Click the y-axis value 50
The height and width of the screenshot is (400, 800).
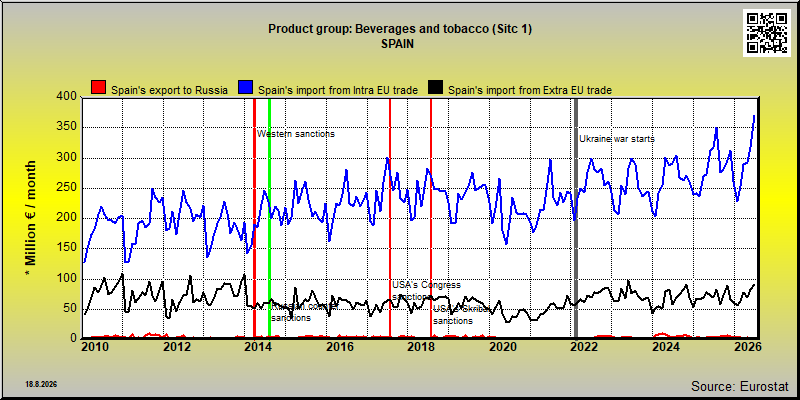[69, 309]
